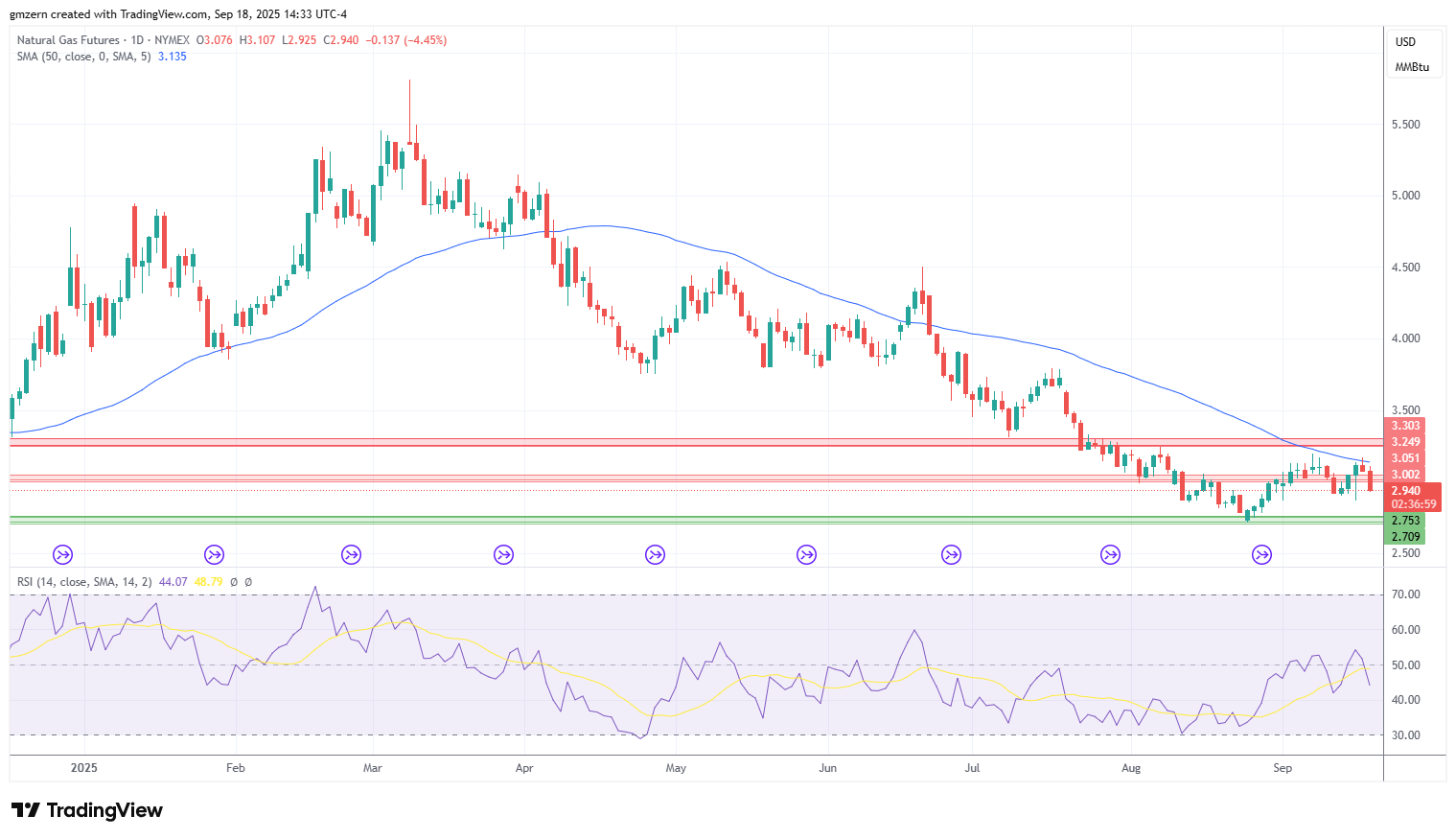Click the current price label 2.940
1456x839 pixels.
1406,491
